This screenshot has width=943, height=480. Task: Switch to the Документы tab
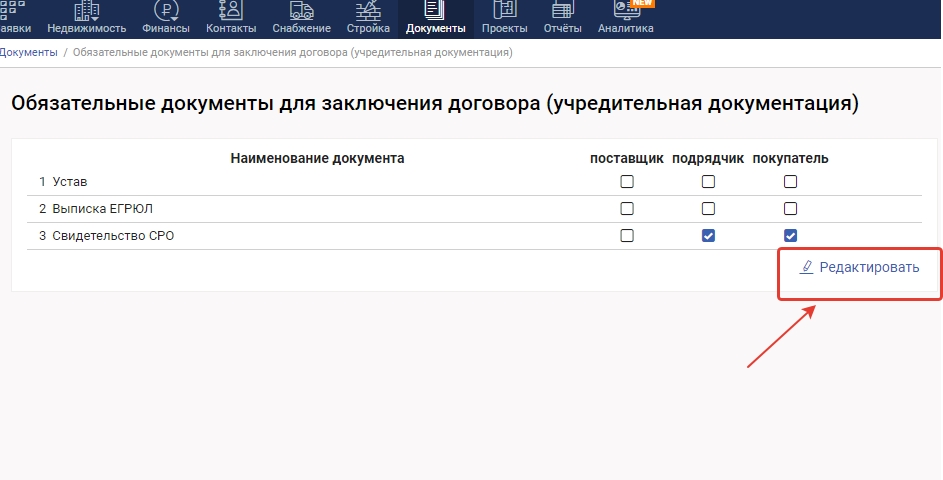tap(435, 19)
